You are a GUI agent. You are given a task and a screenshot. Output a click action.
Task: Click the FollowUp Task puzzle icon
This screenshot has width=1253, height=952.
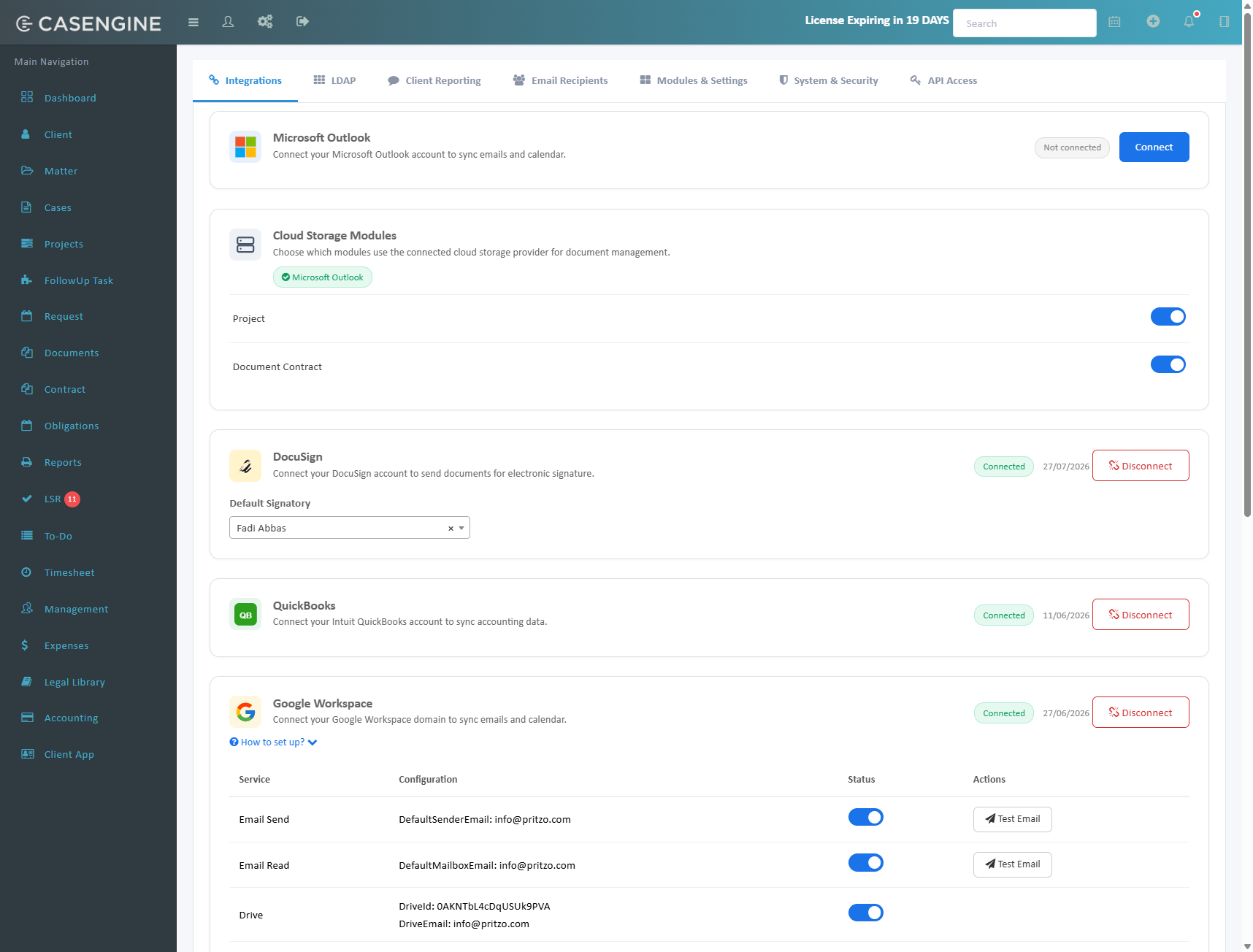[x=27, y=280]
